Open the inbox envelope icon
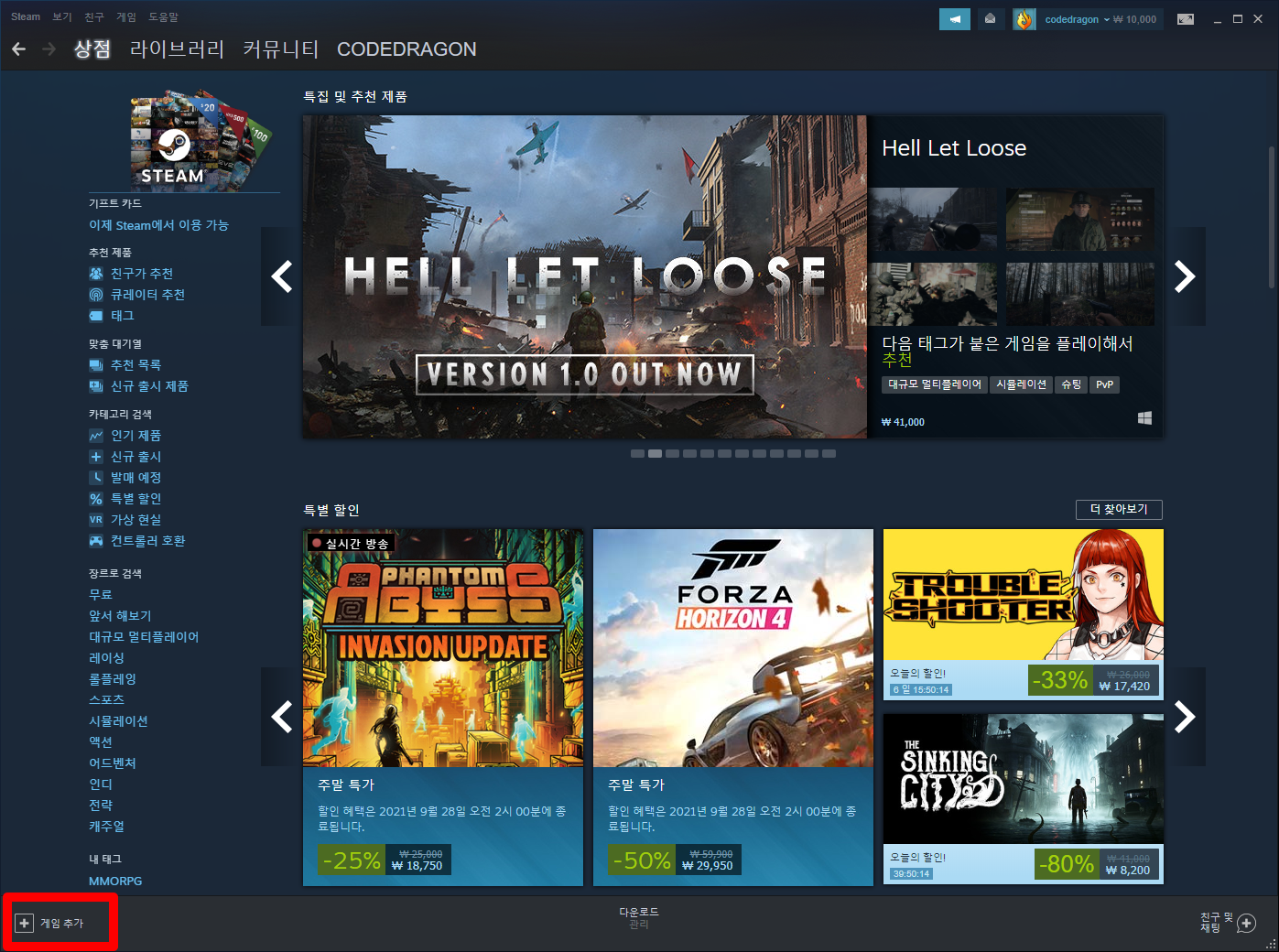The width and height of the screenshot is (1279, 952). pyautogui.click(x=990, y=19)
